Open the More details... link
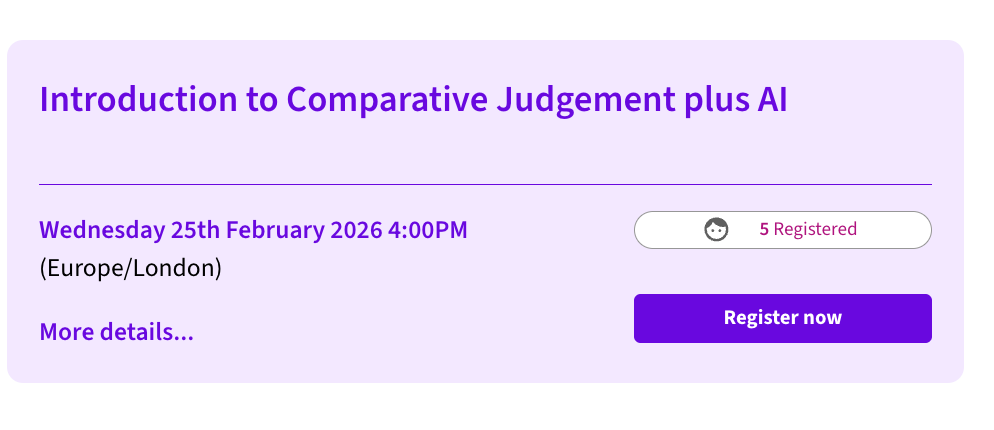The height and width of the screenshot is (430, 994). 116,332
